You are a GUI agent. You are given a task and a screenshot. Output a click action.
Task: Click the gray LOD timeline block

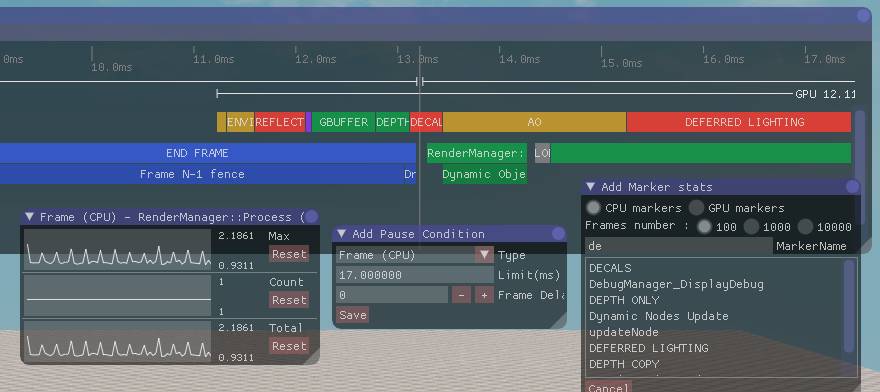(542, 153)
